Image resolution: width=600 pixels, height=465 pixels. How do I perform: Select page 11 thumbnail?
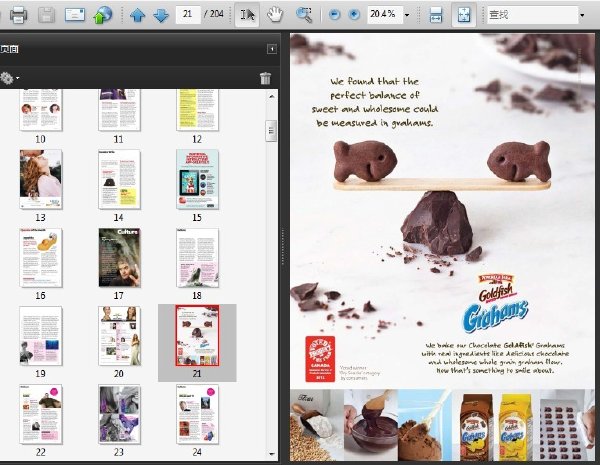119,110
